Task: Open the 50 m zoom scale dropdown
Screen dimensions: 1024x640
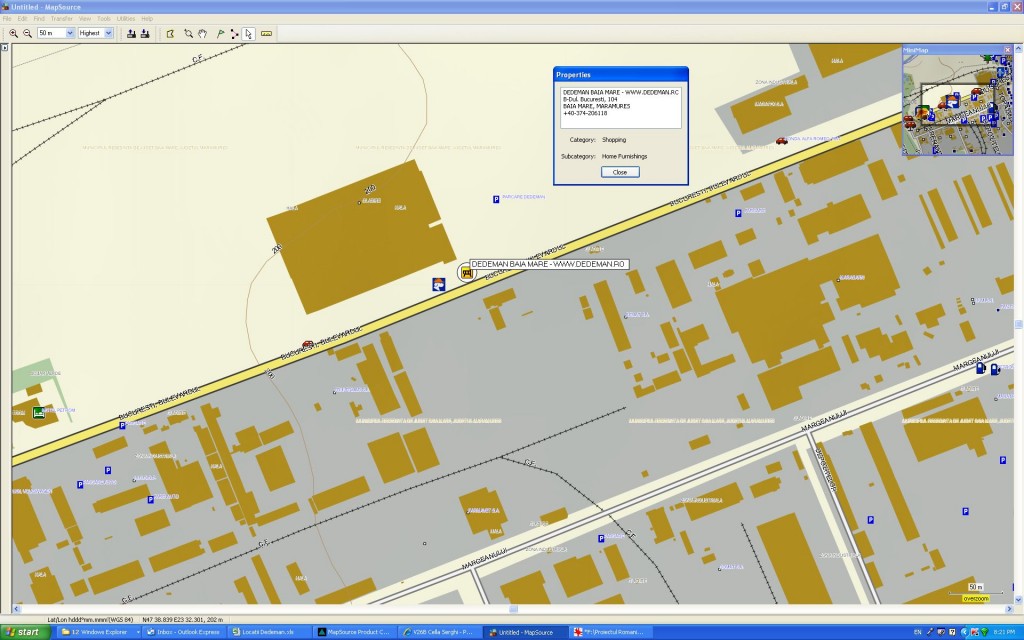Action: (x=70, y=33)
